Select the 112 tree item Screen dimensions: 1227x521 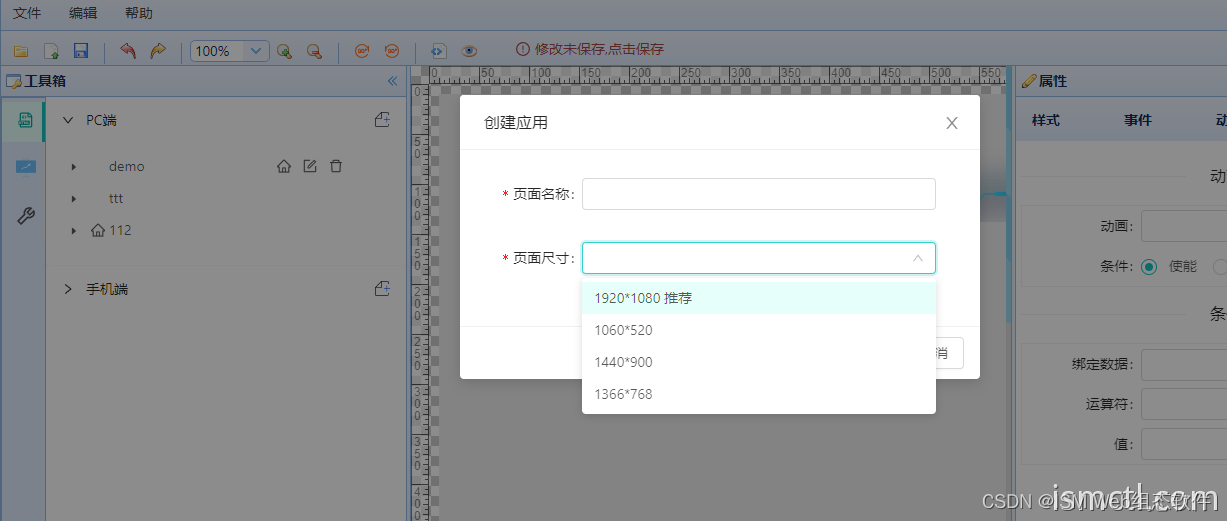point(120,230)
